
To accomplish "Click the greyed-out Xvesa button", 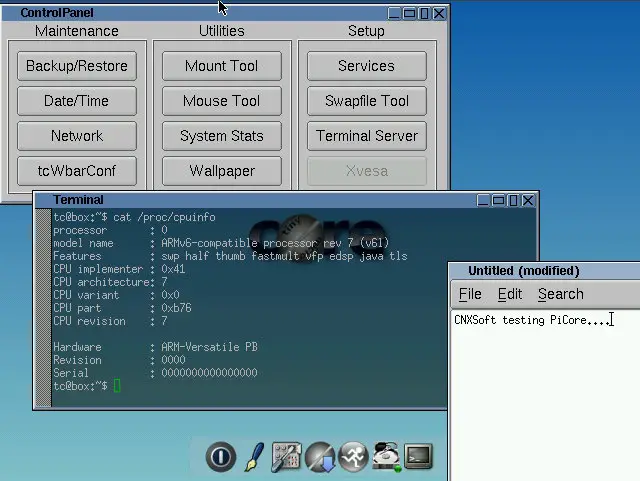I will [367, 171].
